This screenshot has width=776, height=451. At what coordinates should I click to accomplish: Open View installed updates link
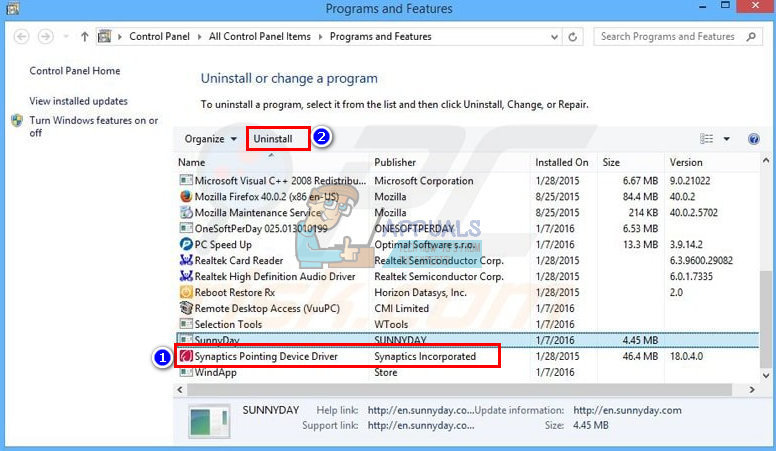tap(78, 101)
